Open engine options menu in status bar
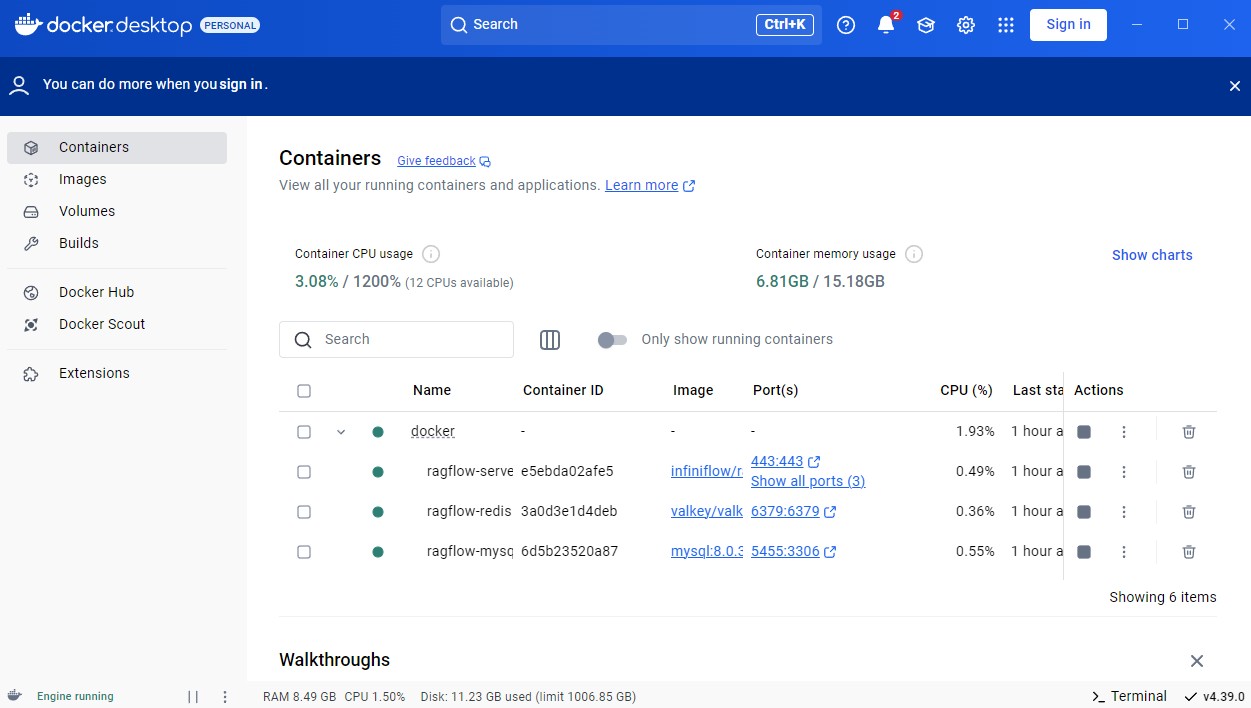Image resolution: width=1251 pixels, height=708 pixels. pyautogui.click(x=225, y=697)
